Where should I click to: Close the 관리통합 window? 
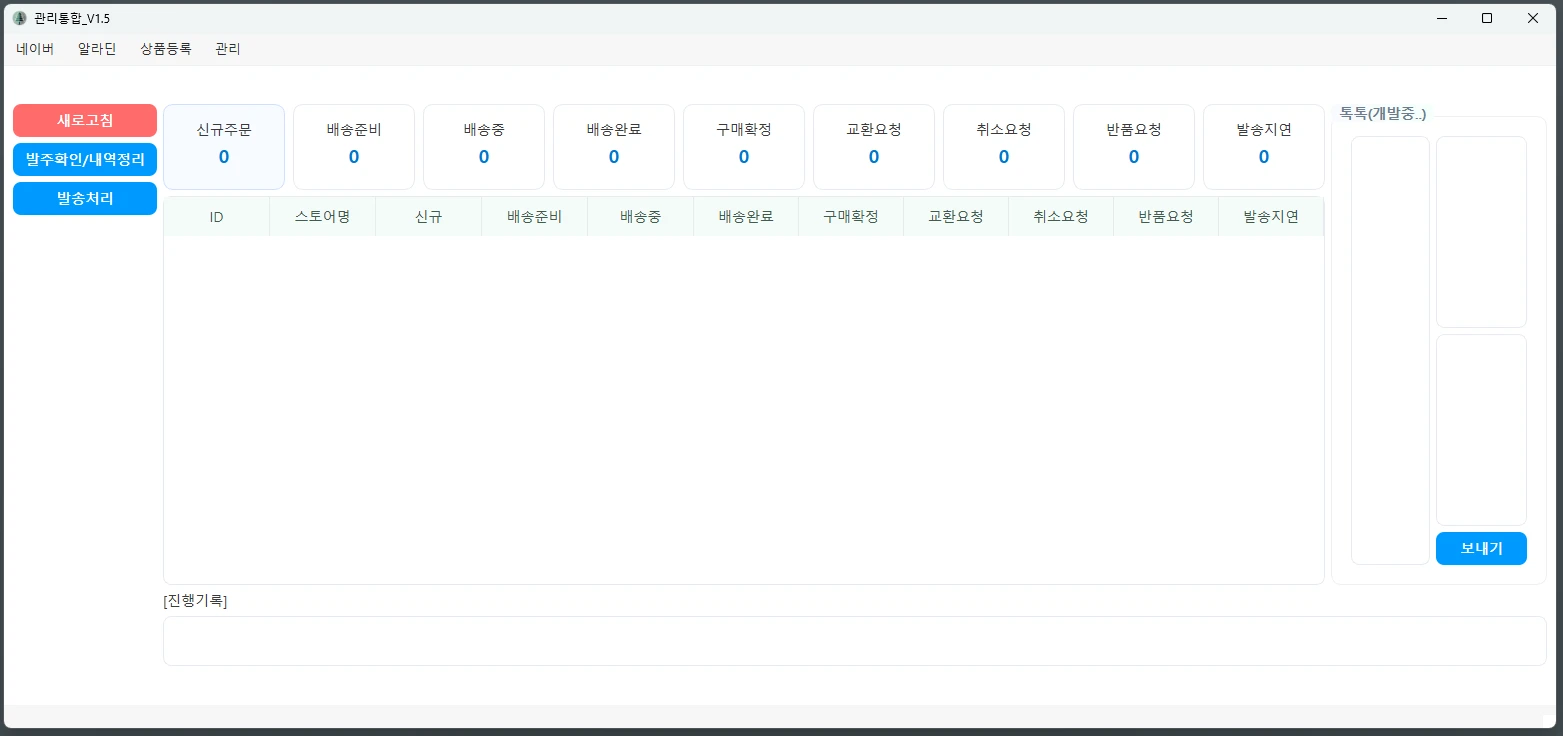[1533, 18]
